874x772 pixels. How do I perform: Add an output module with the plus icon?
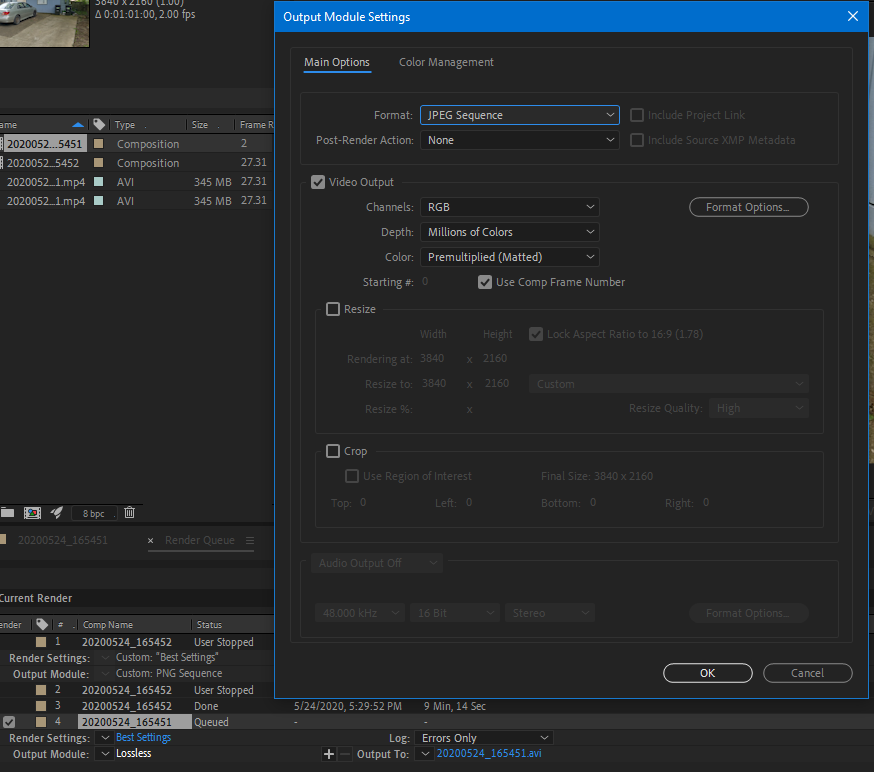coord(329,754)
